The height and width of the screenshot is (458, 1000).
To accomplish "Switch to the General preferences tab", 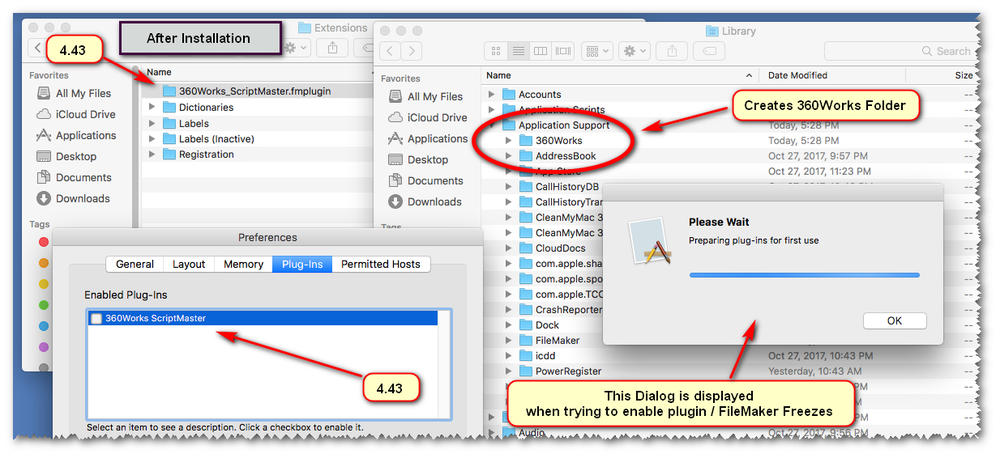I will click(135, 264).
